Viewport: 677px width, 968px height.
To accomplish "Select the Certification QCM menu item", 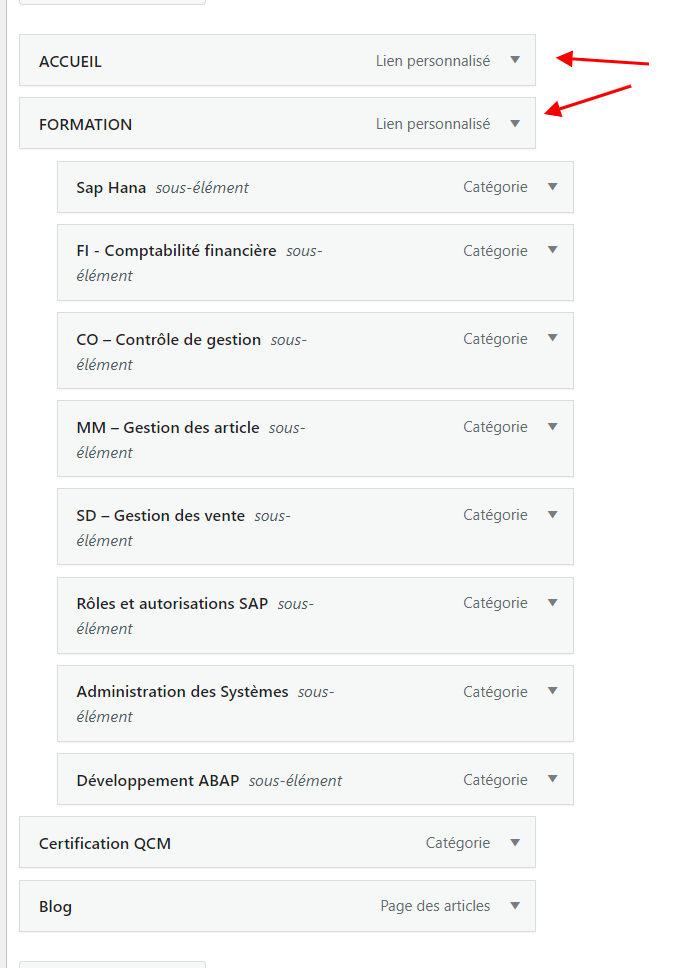I will click(105, 843).
